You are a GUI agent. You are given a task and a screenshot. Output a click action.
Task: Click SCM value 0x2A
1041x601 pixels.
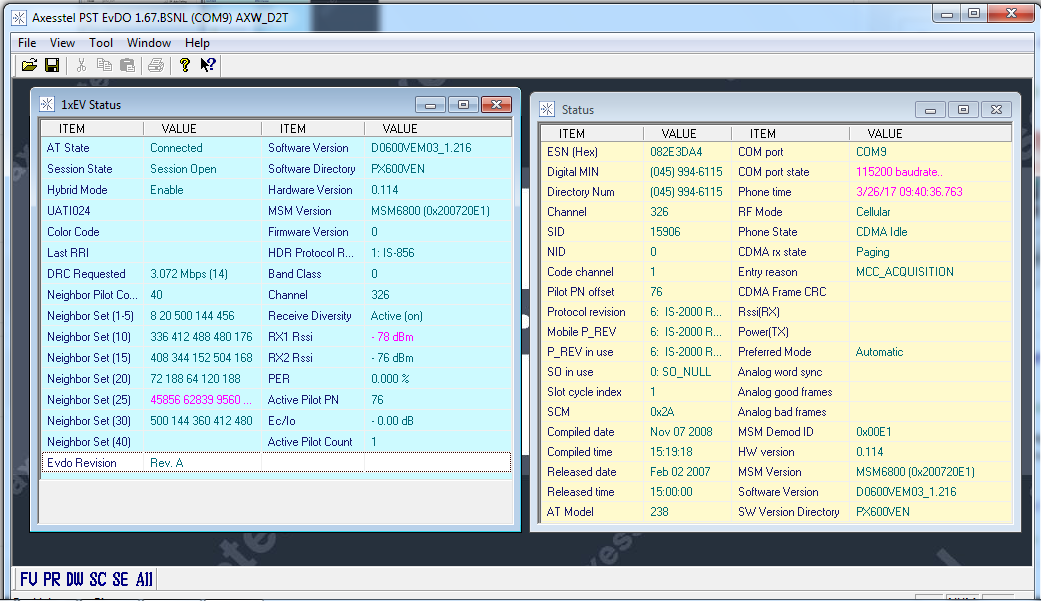662,412
